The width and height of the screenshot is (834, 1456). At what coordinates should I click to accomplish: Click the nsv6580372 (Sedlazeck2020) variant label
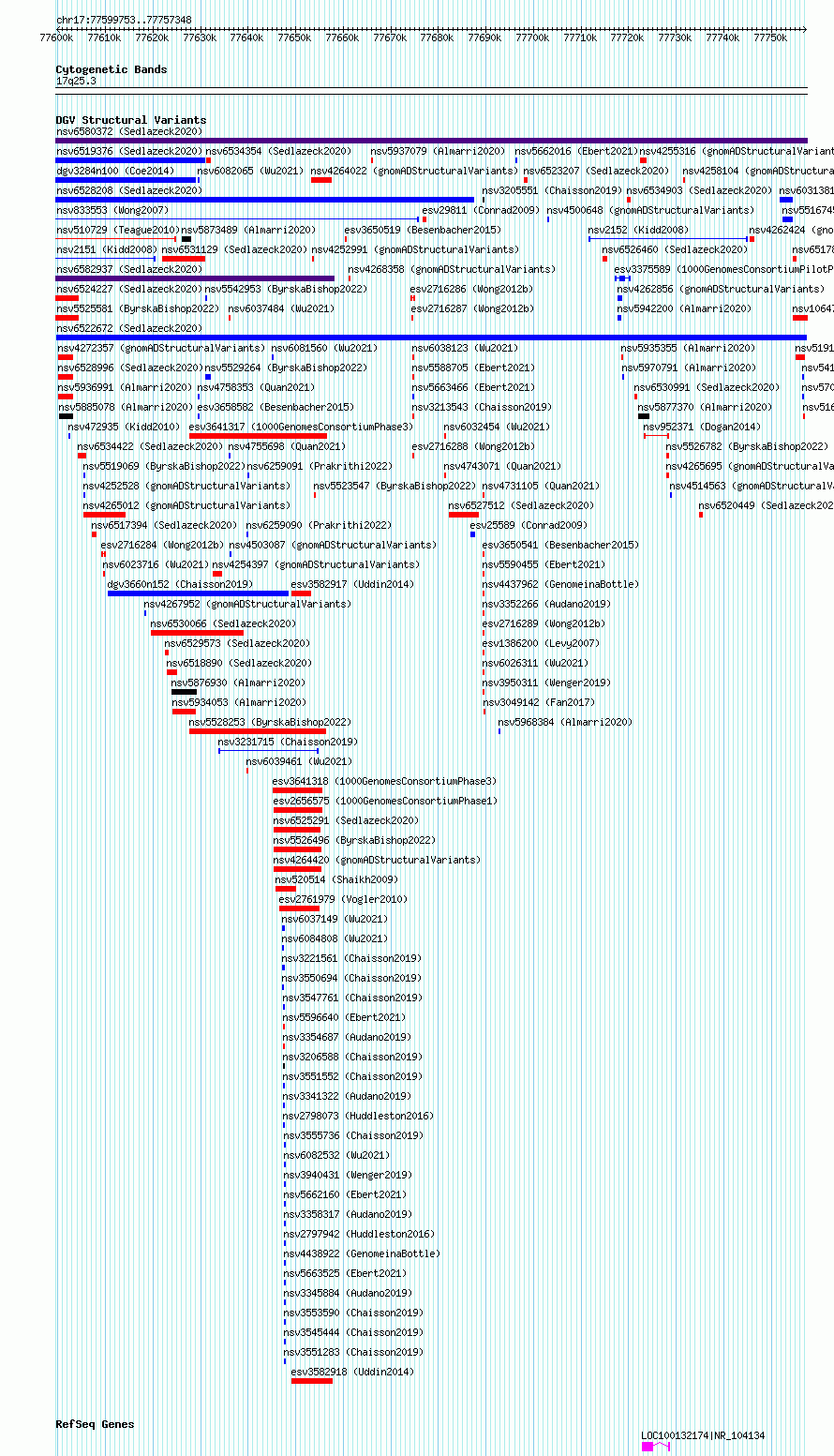[128, 131]
